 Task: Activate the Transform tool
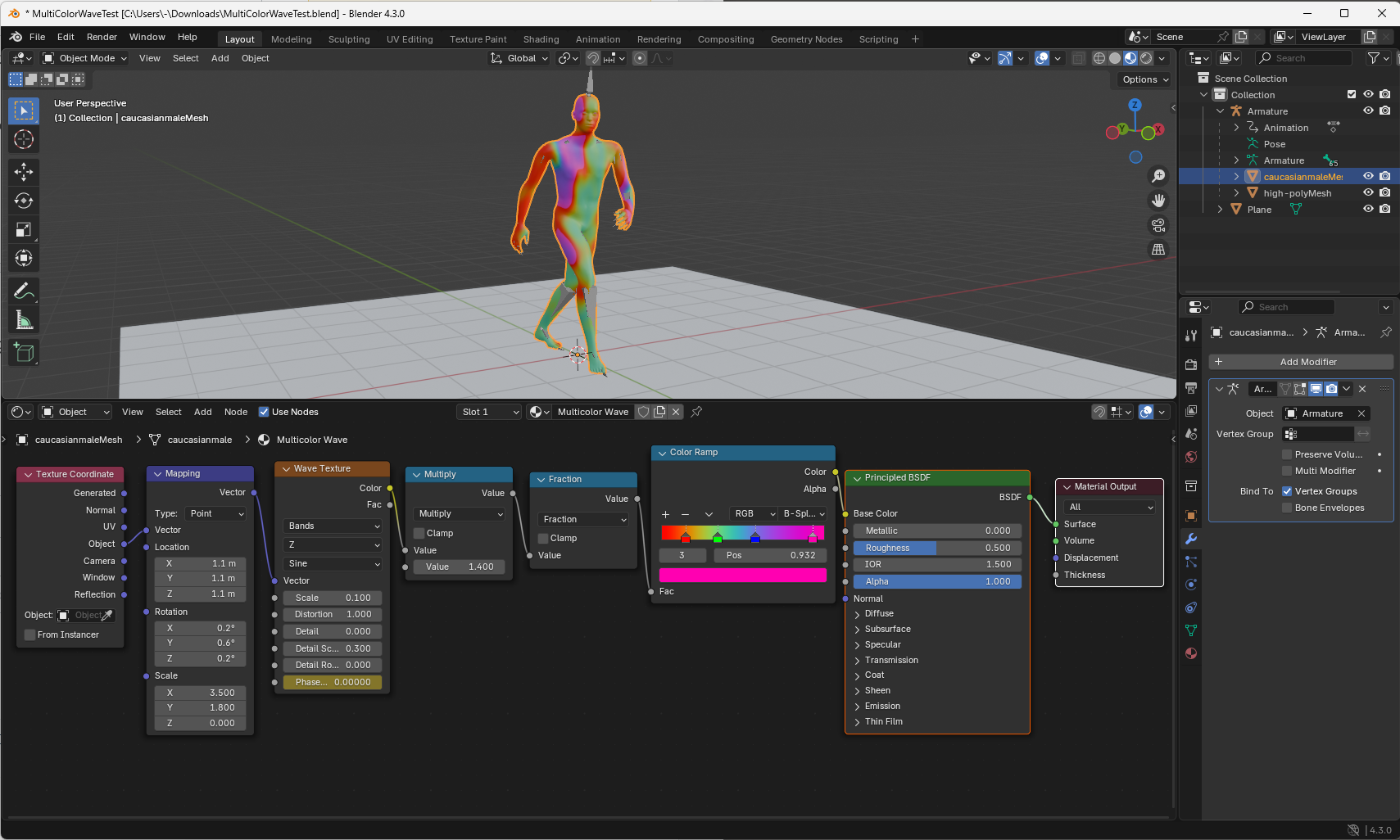click(x=24, y=259)
